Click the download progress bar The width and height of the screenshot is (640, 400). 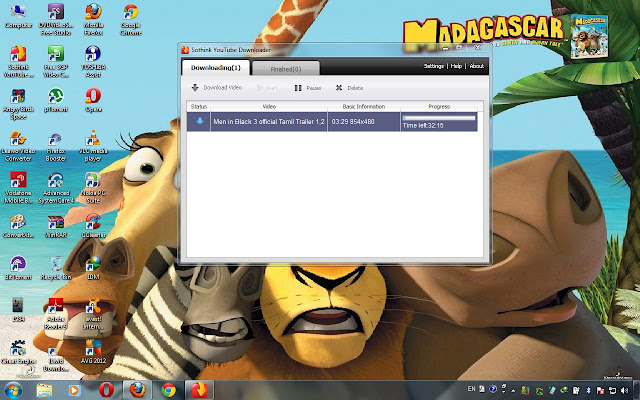point(439,118)
